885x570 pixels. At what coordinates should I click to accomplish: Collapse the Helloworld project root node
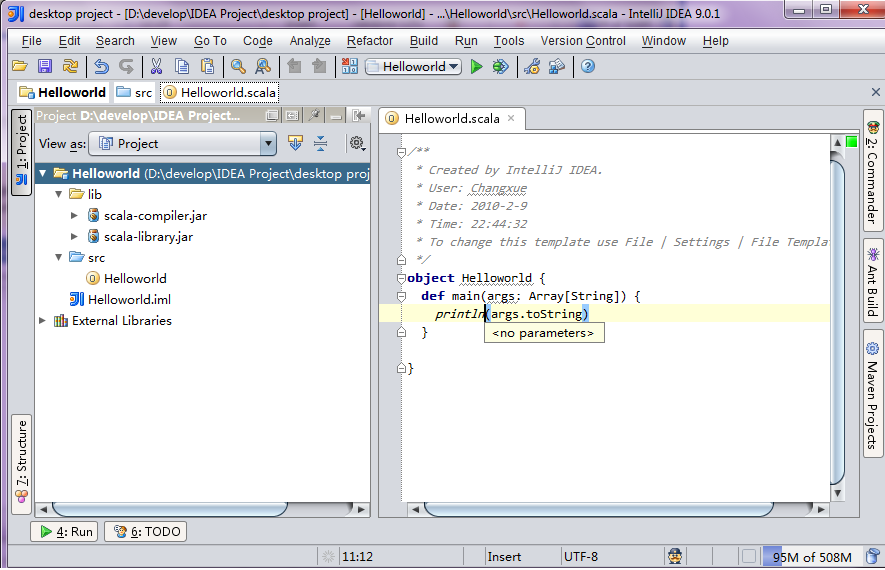[x=43, y=173]
